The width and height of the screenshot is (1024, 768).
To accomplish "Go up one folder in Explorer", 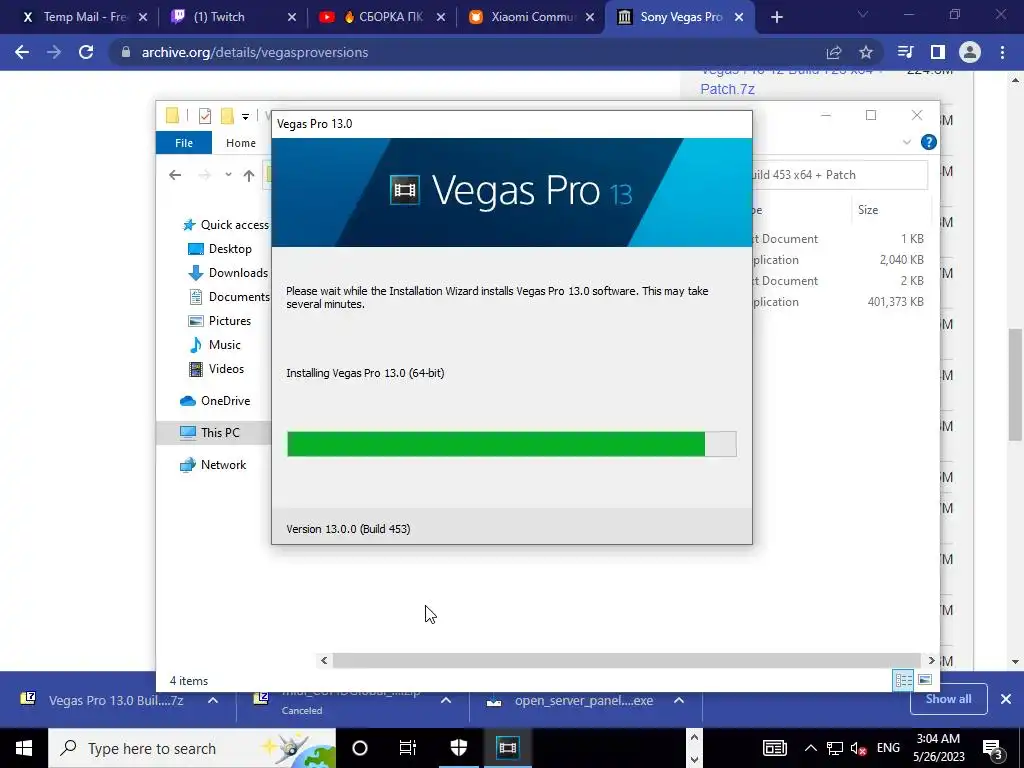I will [249, 175].
